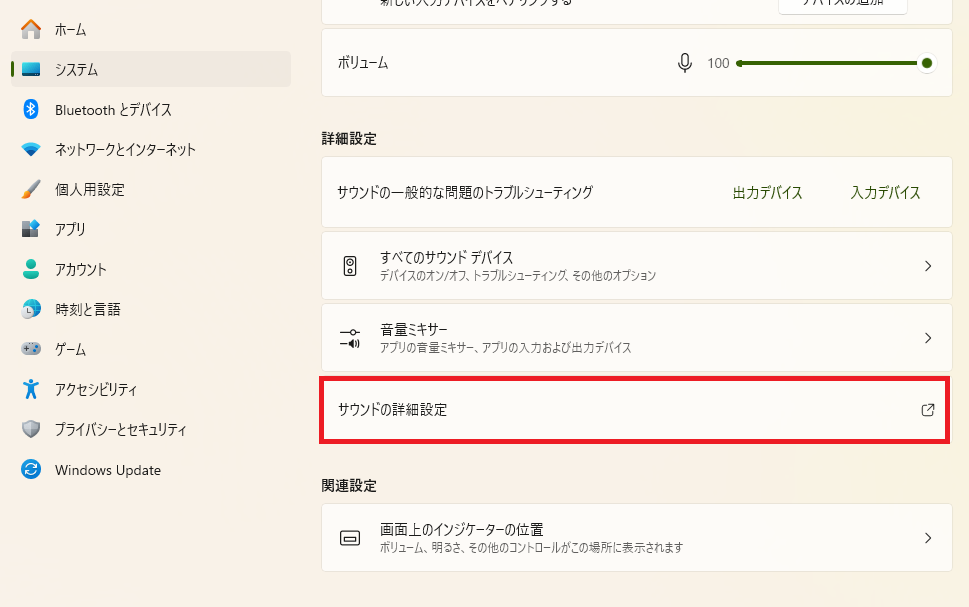This screenshot has height=607, width=969.
Task: Open the 入力デバイス troubleshooting link
Action: coord(886,193)
